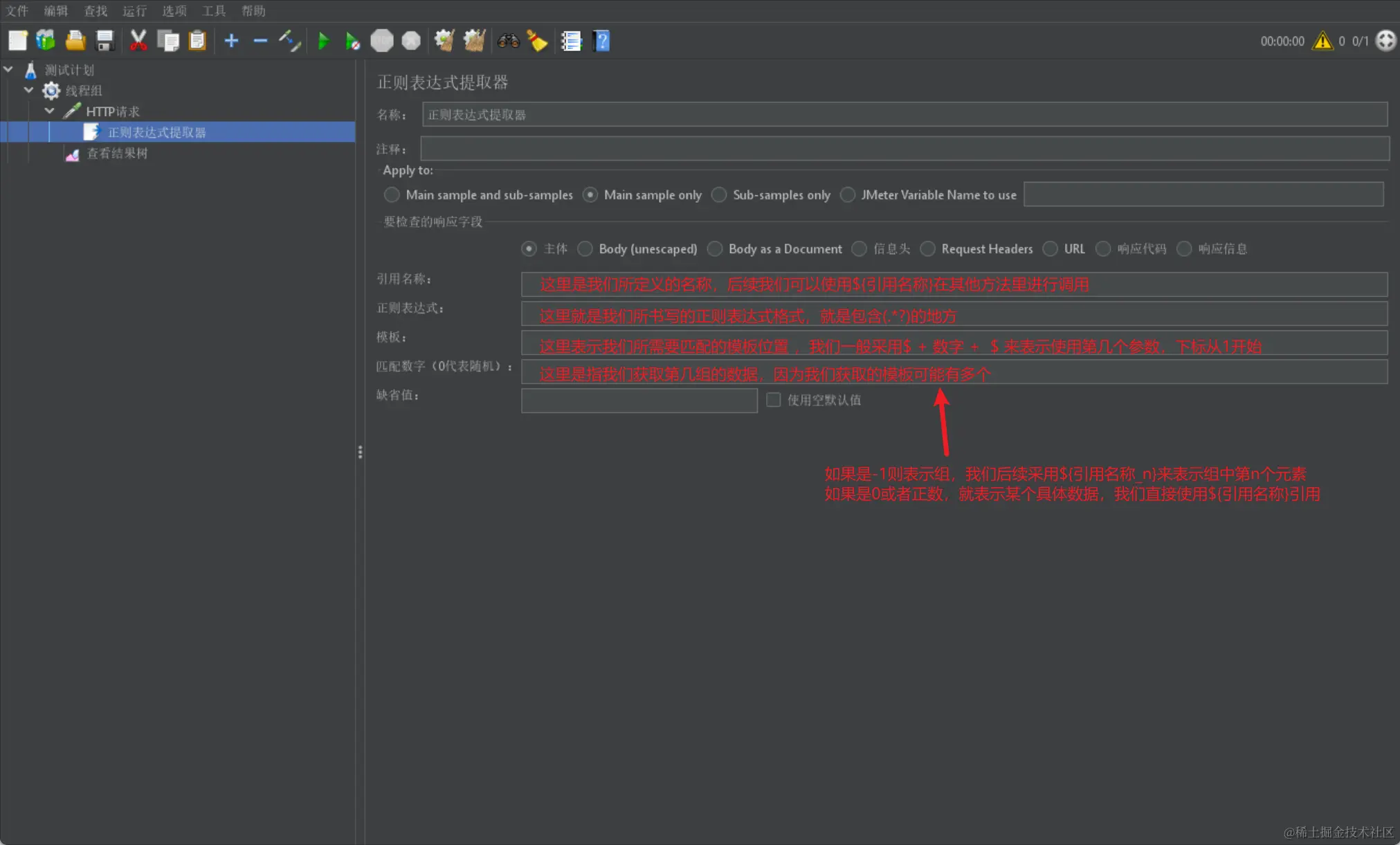Image resolution: width=1400 pixels, height=845 pixels.
Task: Enable the 使用空默认值 checkbox
Action: [774, 400]
